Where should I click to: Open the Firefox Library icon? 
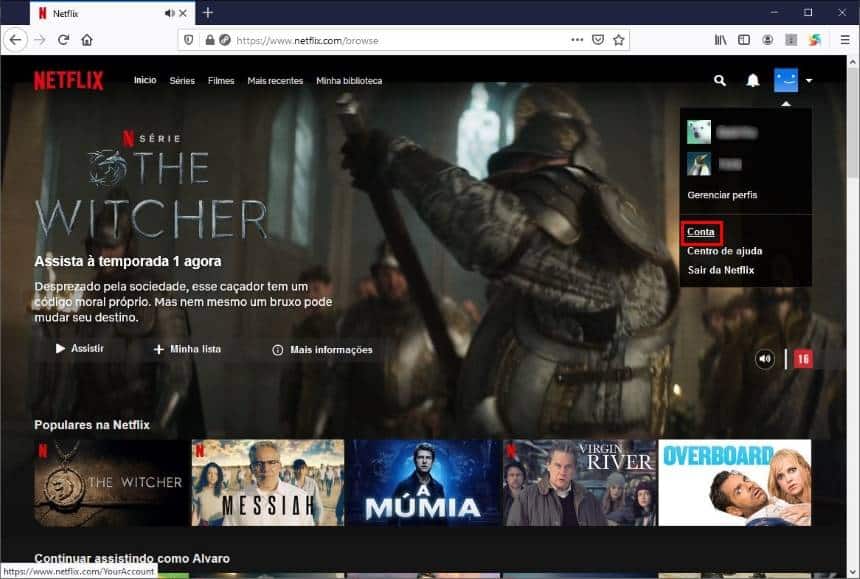click(721, 40)
